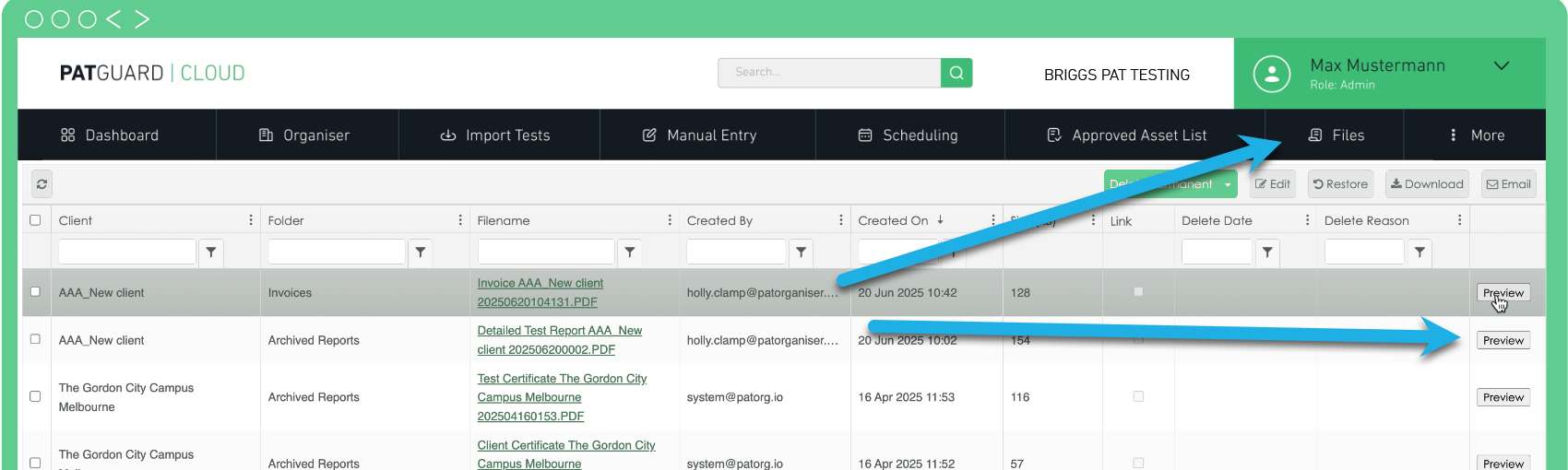Preview the Test Certificate Gordon City file

tap(1503, 397)
